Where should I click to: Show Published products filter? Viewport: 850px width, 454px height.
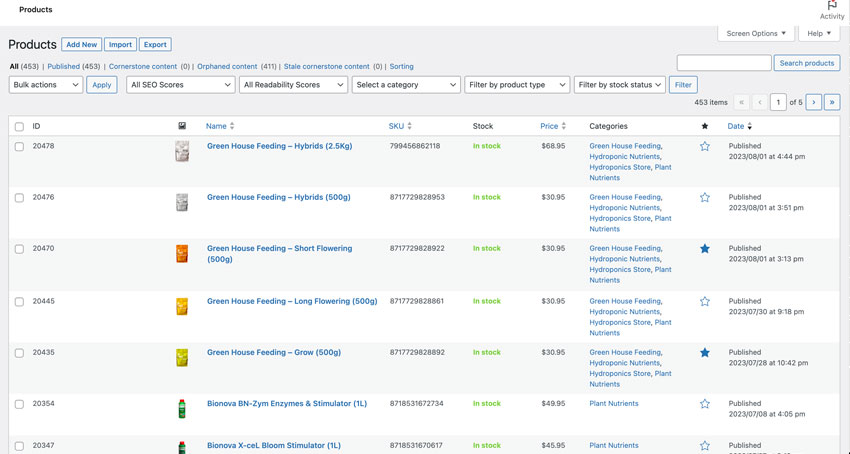63,66
